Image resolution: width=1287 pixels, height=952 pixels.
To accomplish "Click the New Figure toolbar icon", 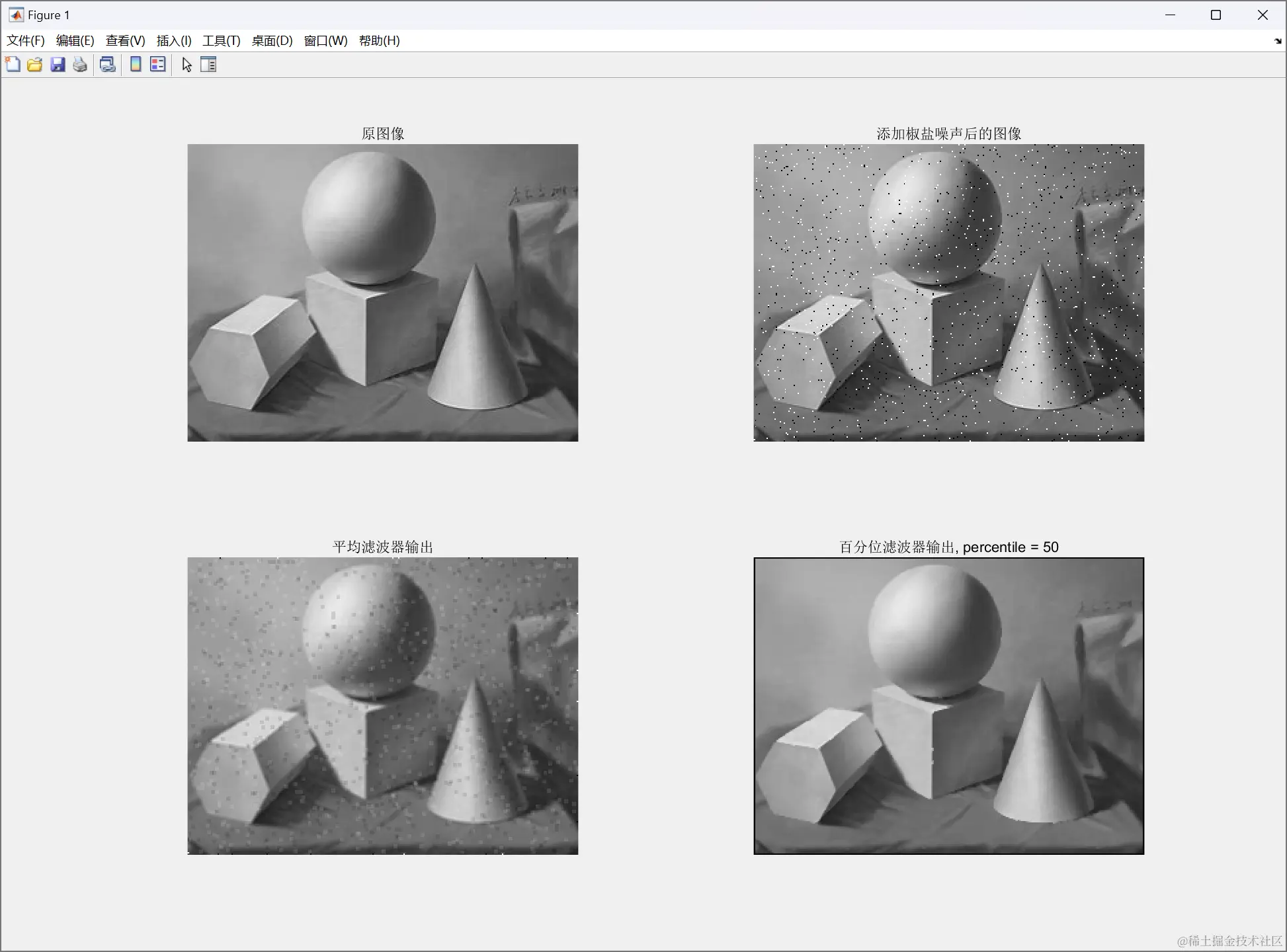I will [13, 65].
